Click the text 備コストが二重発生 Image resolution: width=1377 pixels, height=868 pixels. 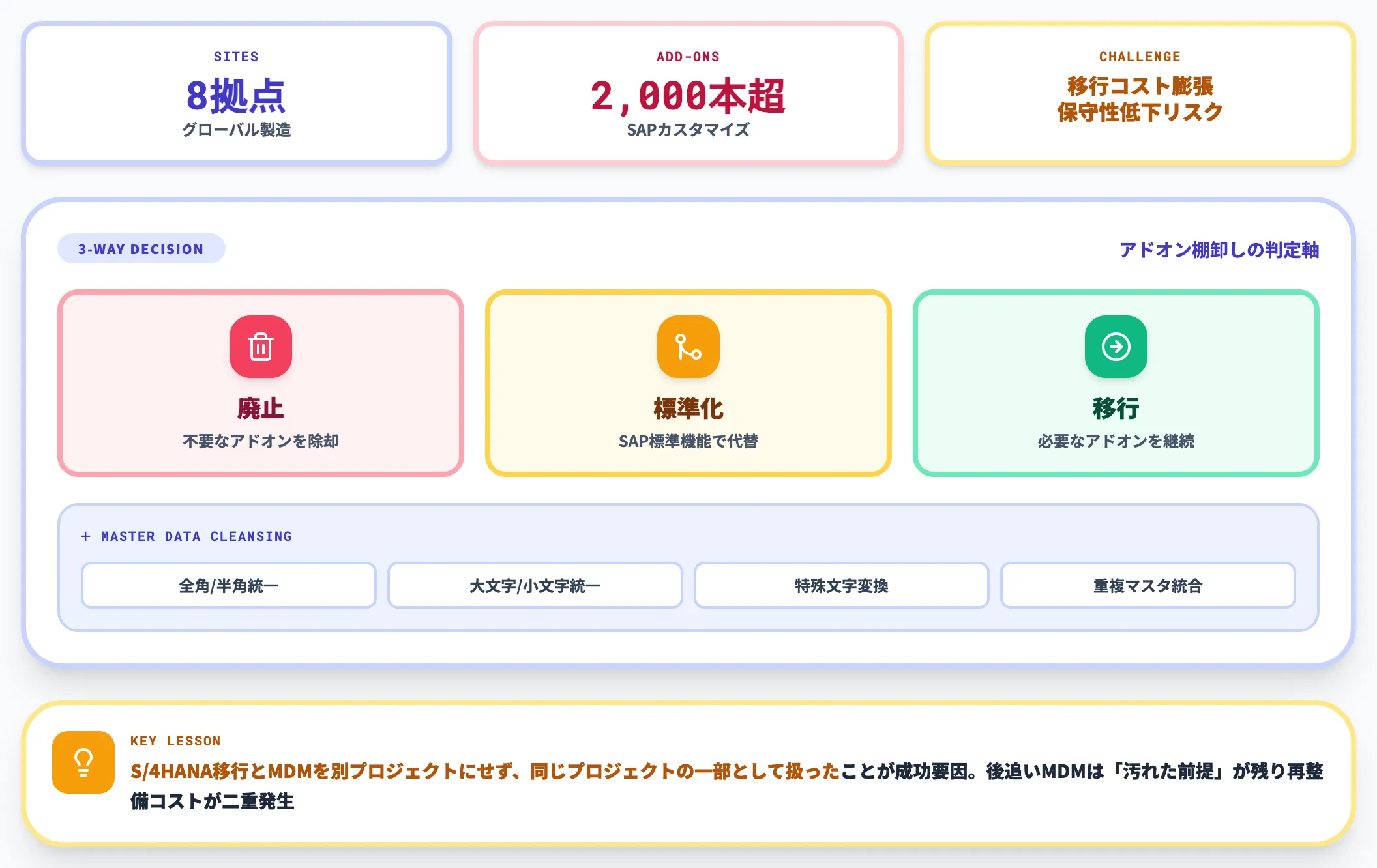click(213, 801)
